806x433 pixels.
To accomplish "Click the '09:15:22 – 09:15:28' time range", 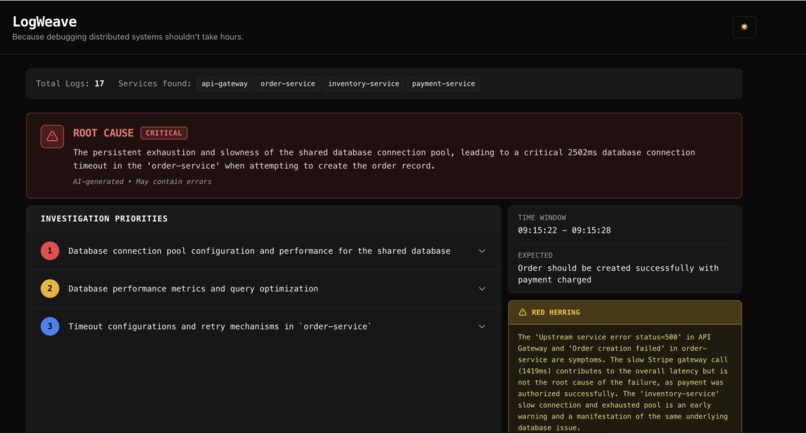I will tap(564, 230).
